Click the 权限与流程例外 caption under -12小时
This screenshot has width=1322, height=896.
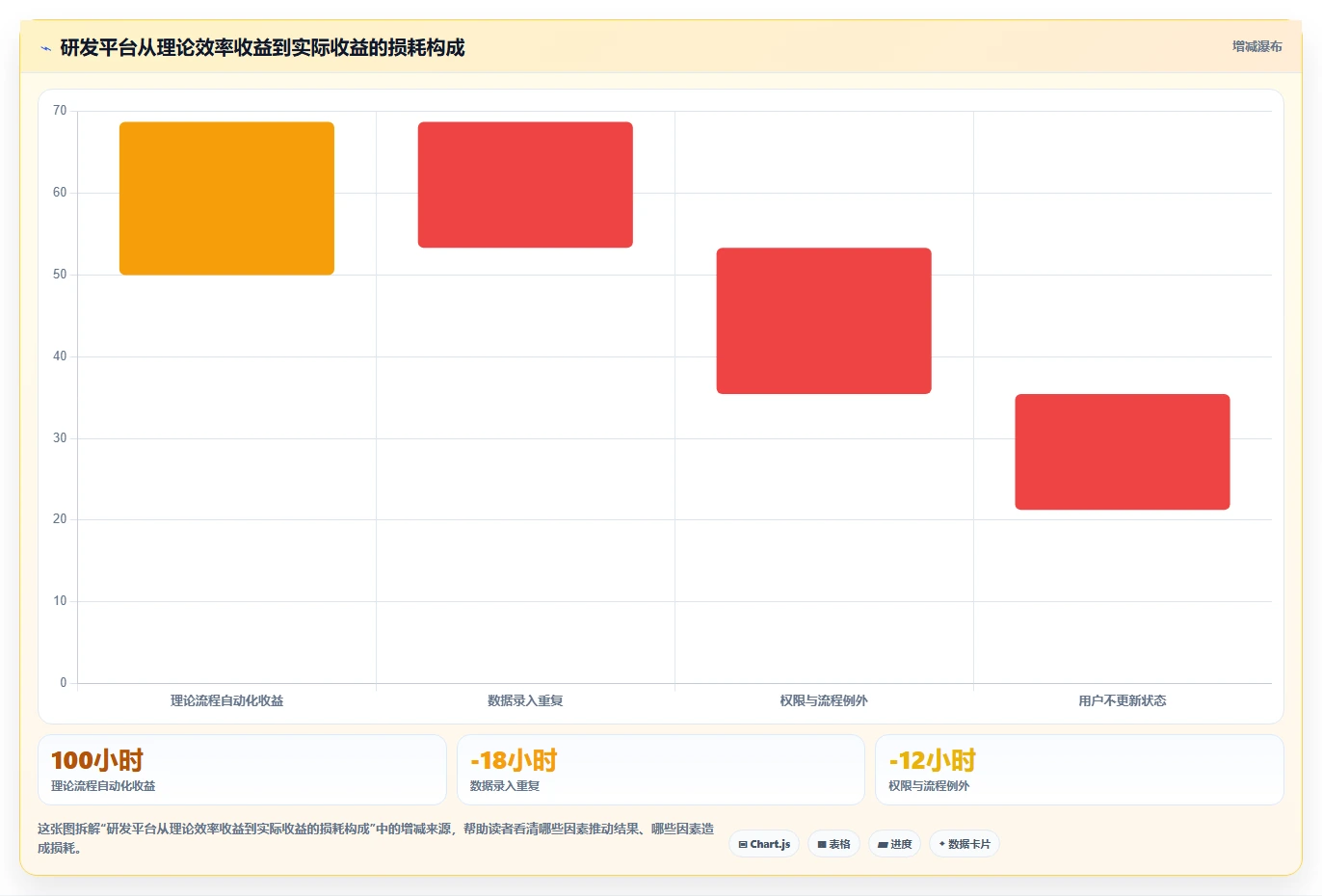929,786
